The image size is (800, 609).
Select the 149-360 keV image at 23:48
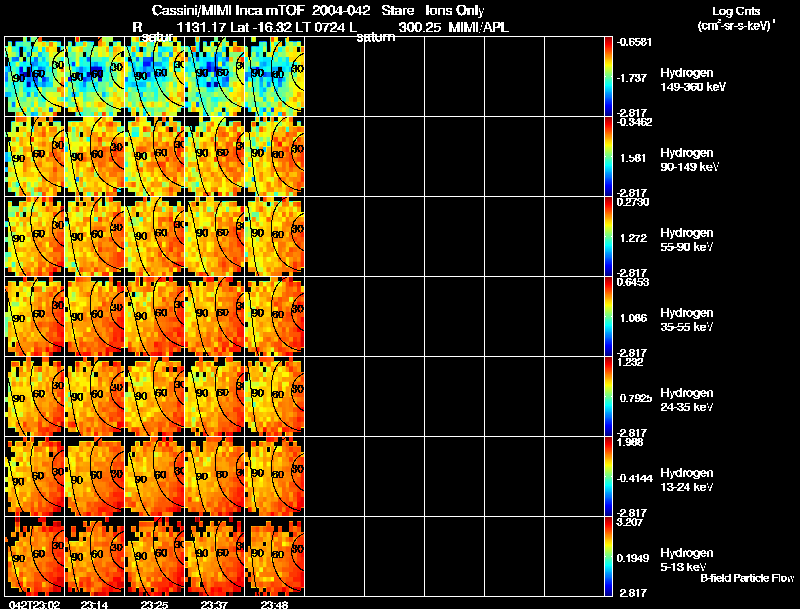coord(275,77)
